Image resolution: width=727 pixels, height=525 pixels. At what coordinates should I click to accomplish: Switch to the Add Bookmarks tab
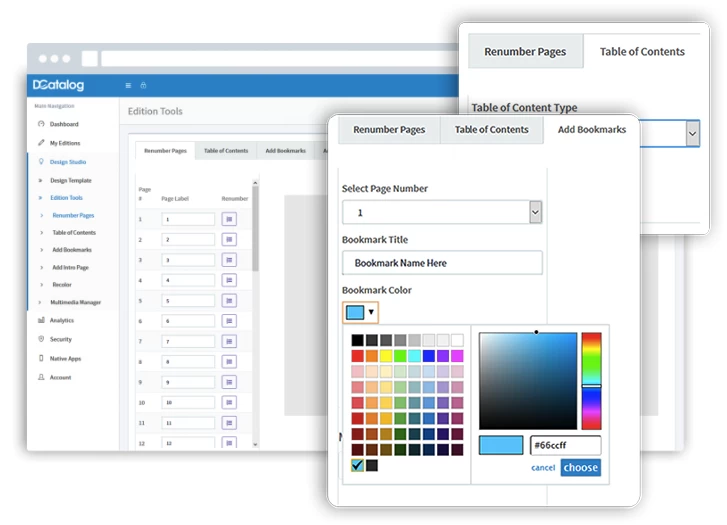point(592,130)
